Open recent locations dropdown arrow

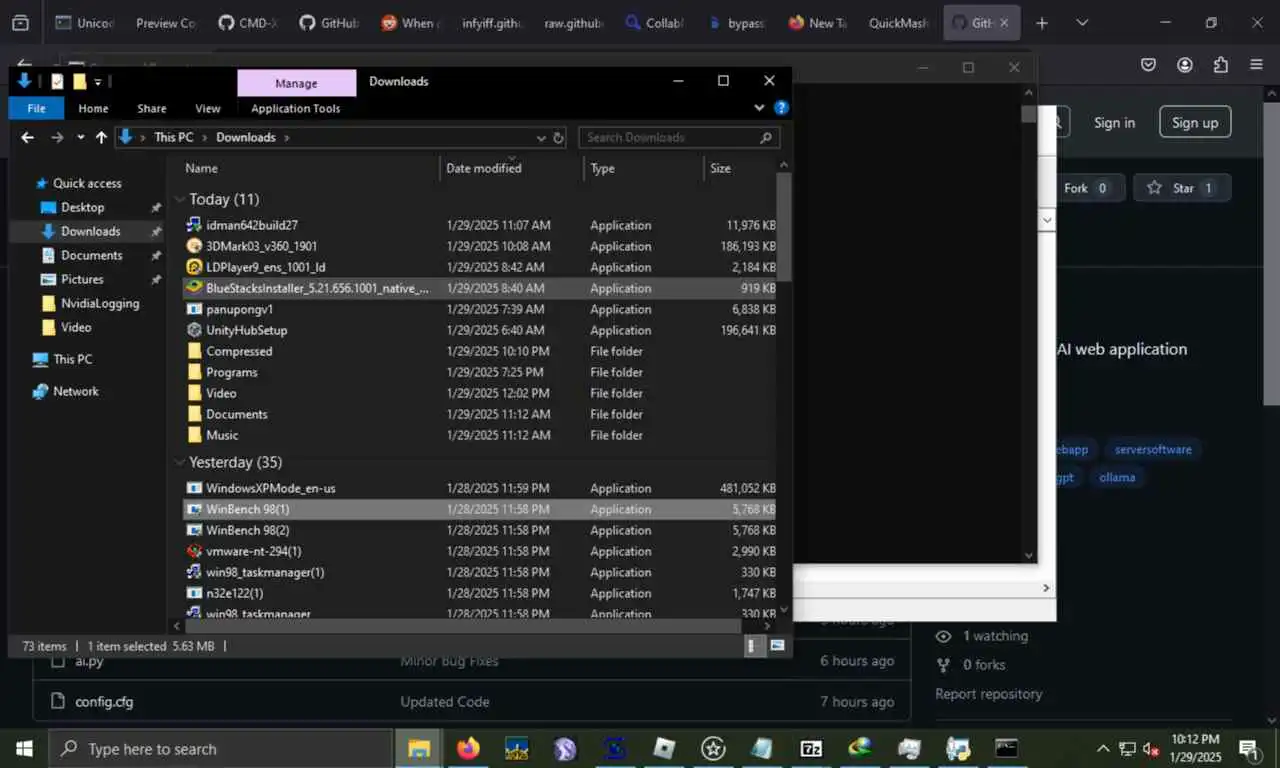pos(80,138)
